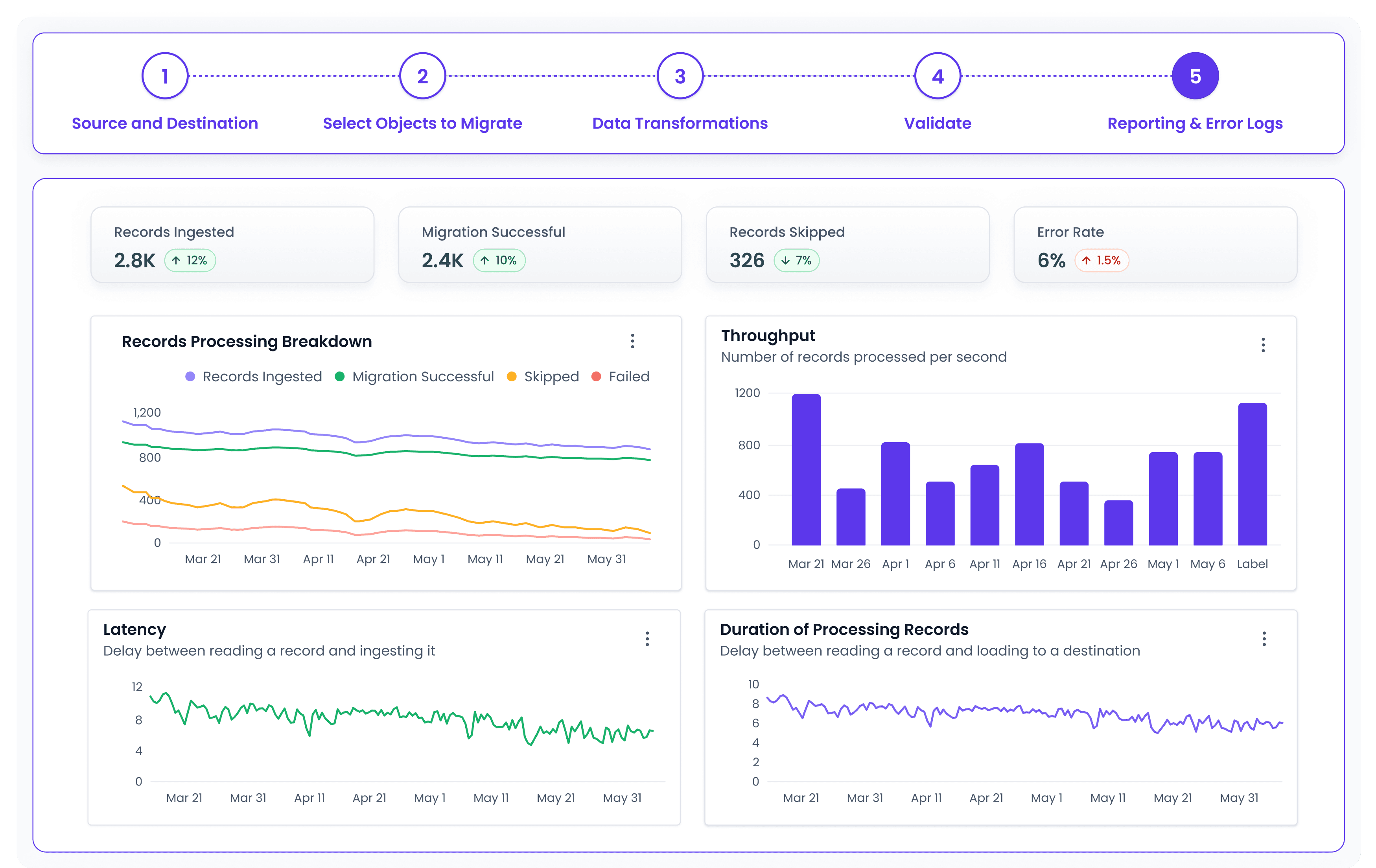
Task: Click step 2 circle in stepper
Action: 422,76
